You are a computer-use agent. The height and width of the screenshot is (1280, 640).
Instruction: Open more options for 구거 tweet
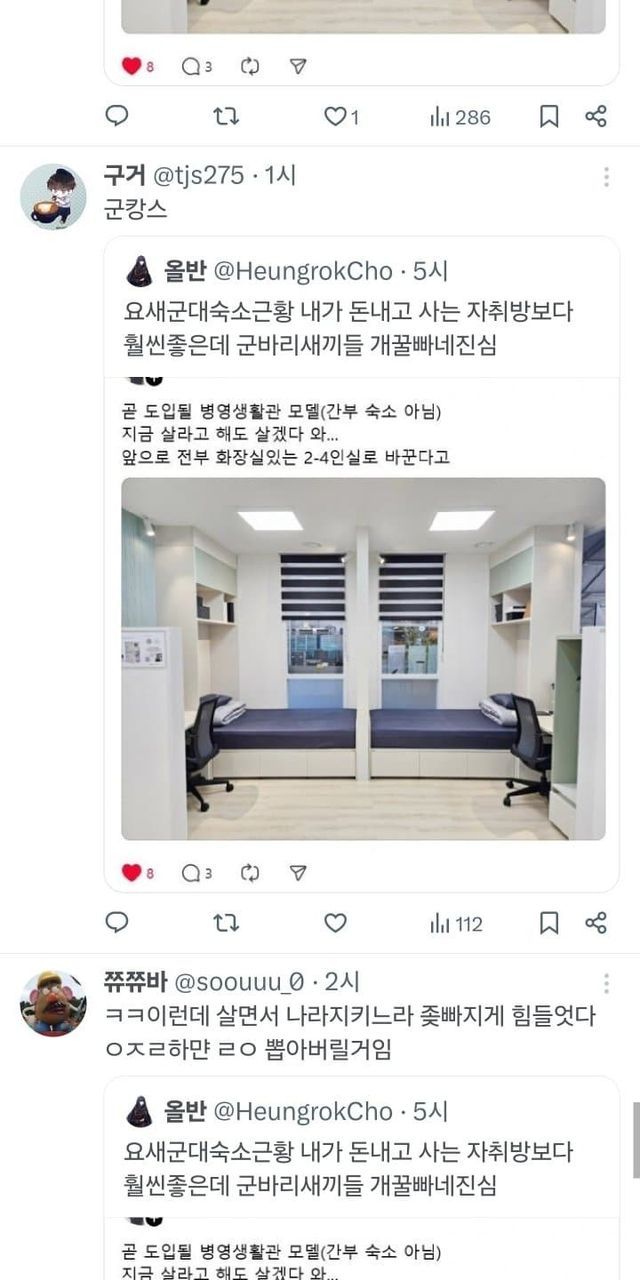(x=606, y=177)
